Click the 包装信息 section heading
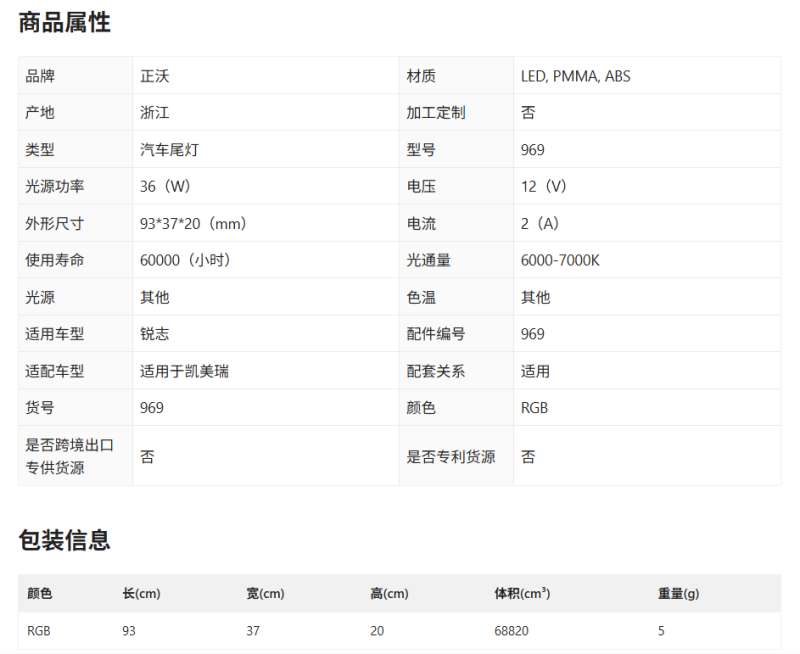 click(x=64, y=540)
